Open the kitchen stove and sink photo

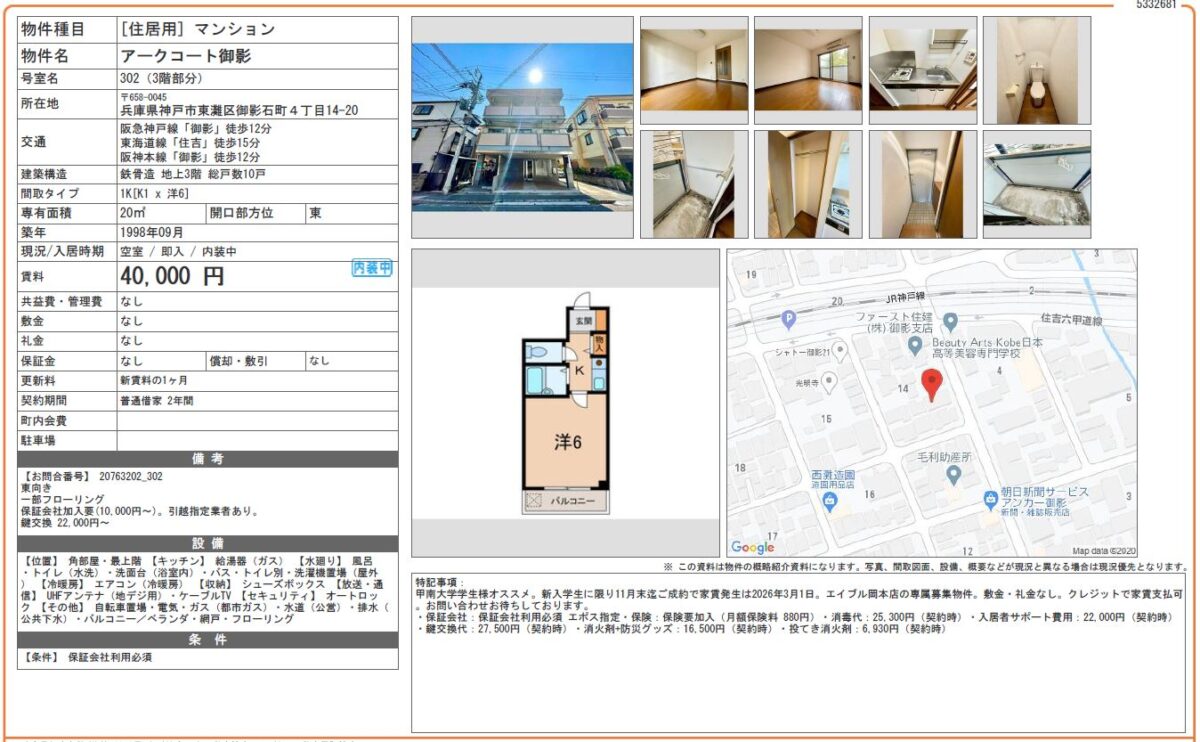click(922, 70)
